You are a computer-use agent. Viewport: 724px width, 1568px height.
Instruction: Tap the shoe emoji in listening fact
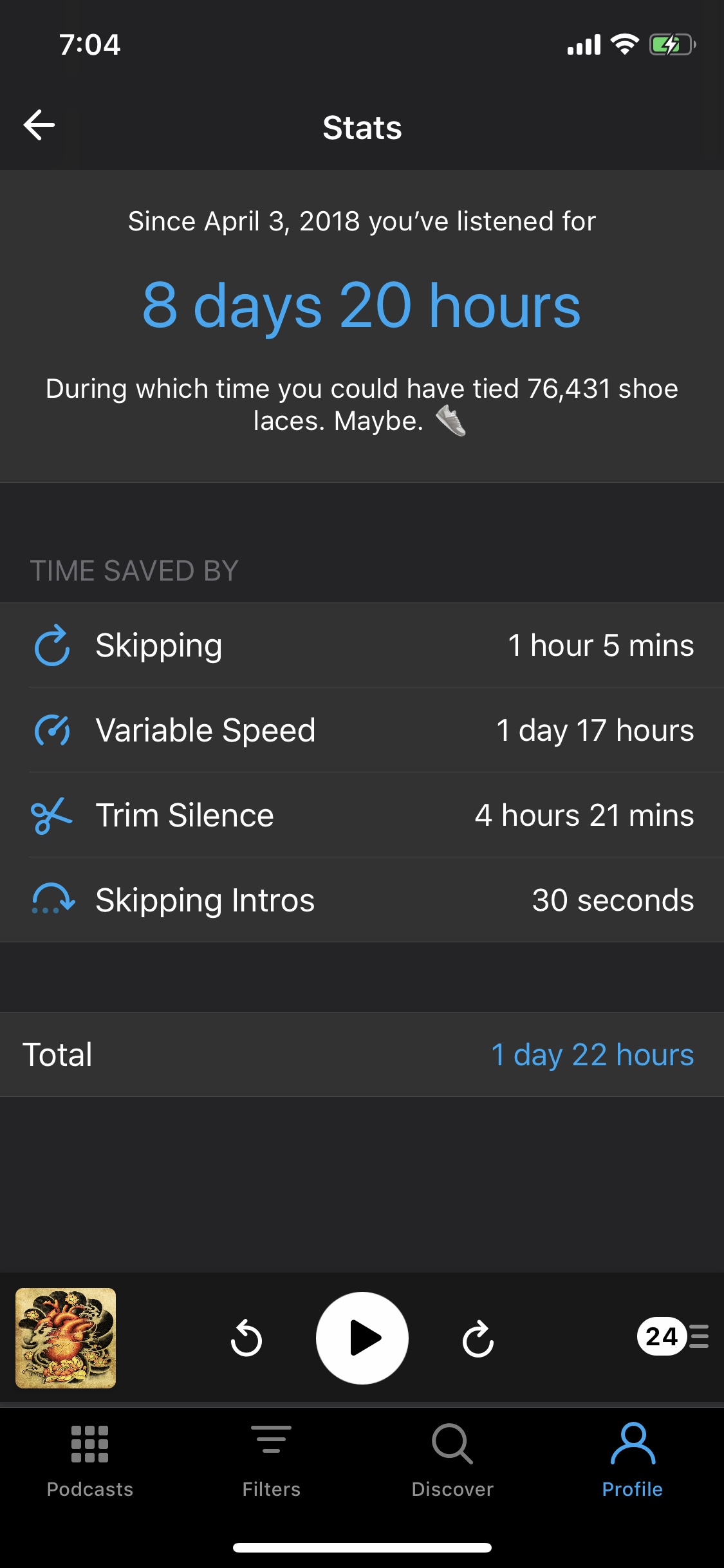[450, 421]
